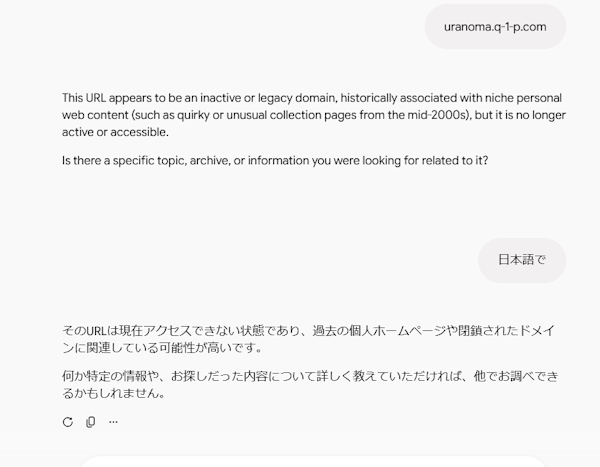This screenshot has width=600, height=467.
Task: Open the three-dots more options menu
Action: pyautogui.click(x=113, y=422)
